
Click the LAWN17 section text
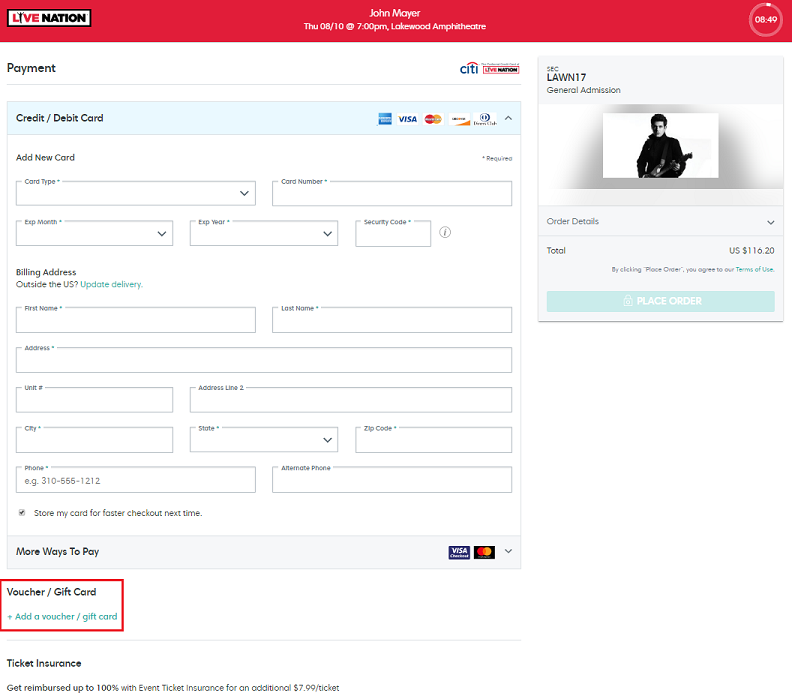tap(566, 77)
